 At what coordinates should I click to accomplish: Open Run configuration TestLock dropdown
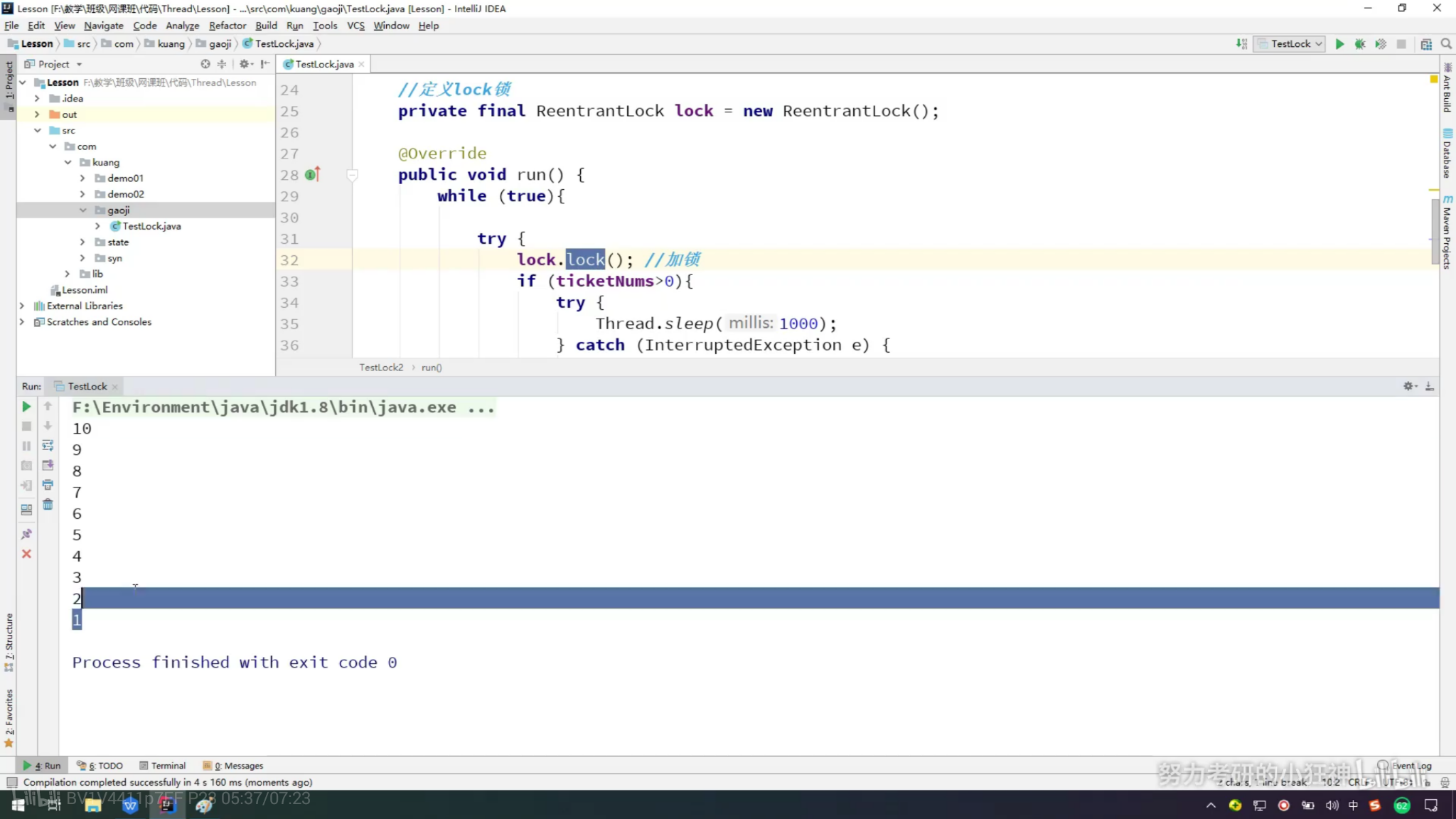click(x=1290, y=44)
